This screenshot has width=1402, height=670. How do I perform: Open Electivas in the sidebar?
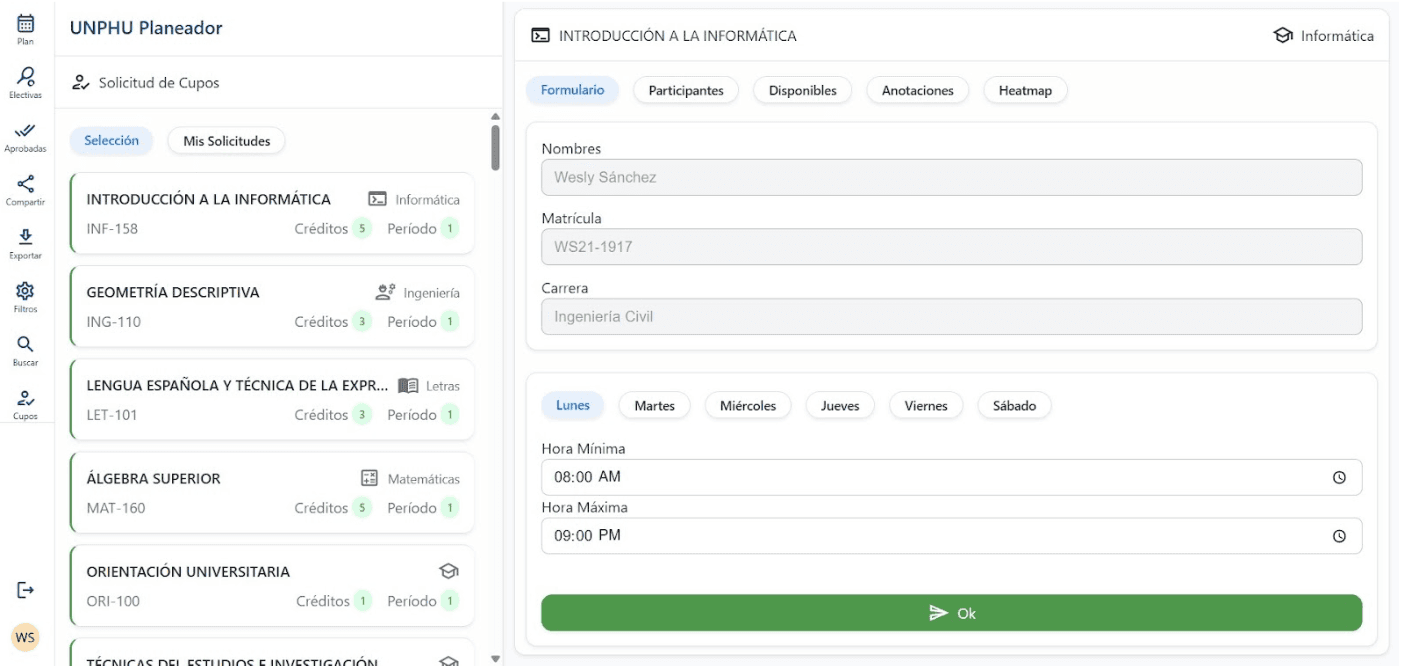click(25, 76)
